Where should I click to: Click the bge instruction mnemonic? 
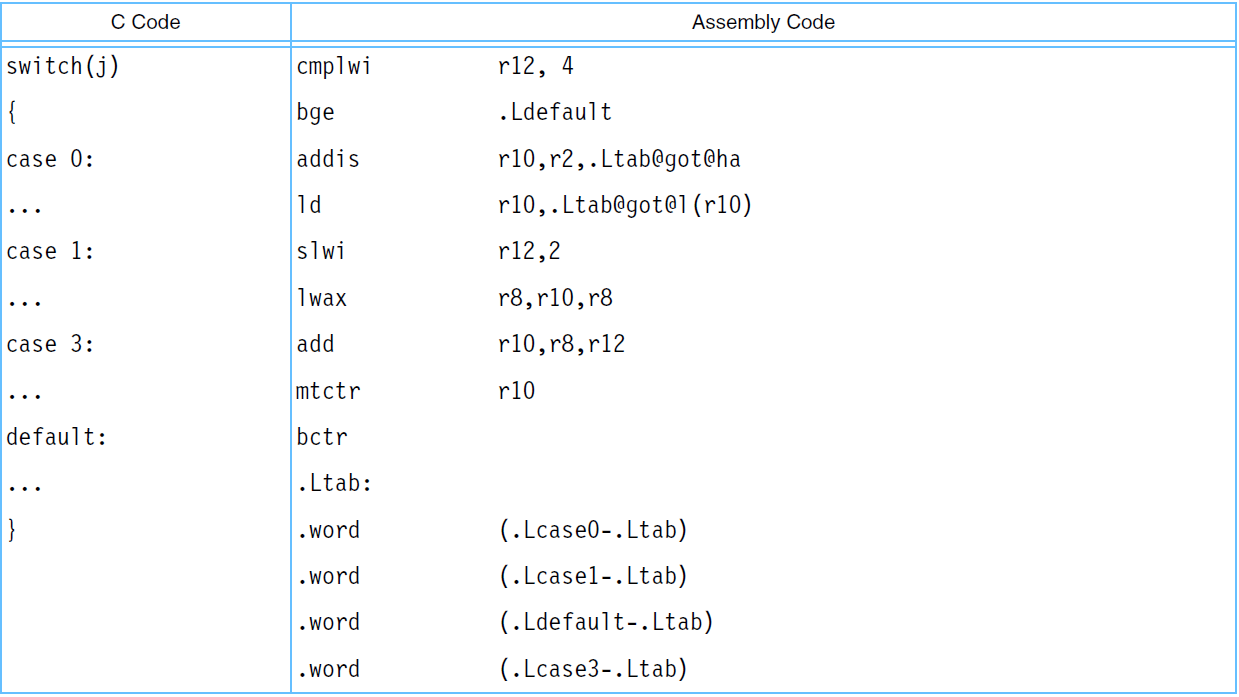tap(316, 113)
